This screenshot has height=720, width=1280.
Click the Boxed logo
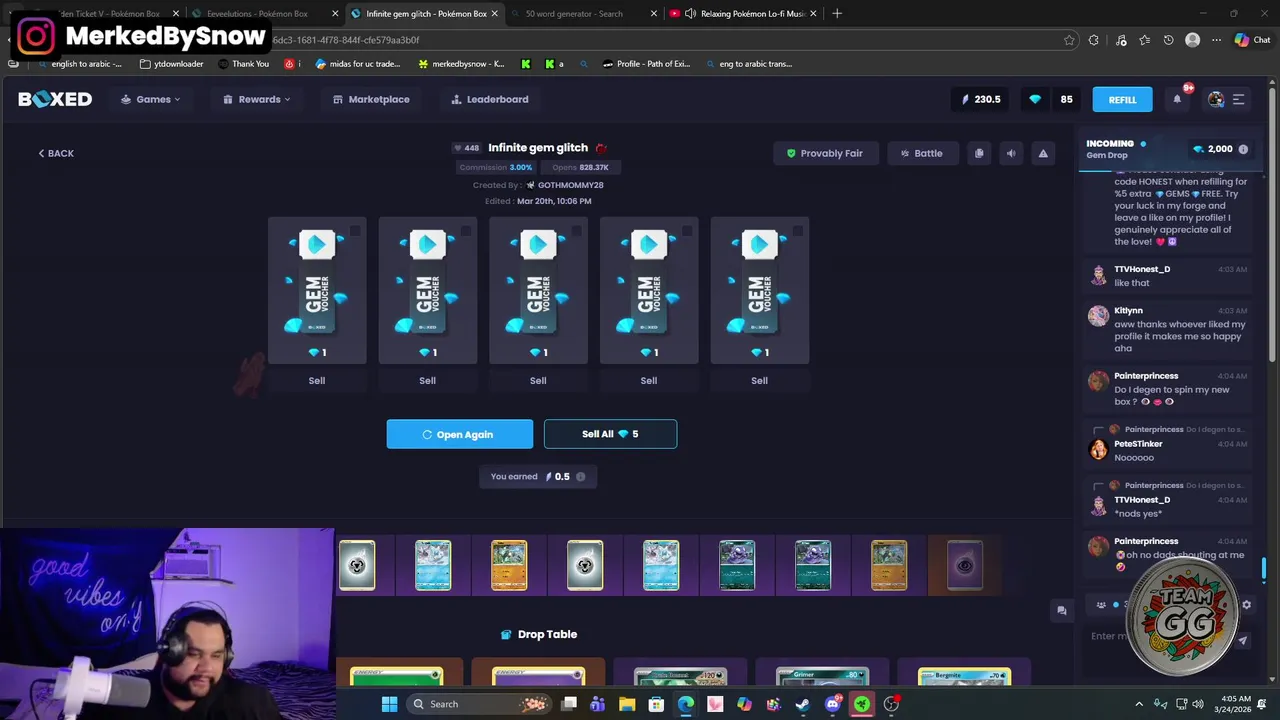click(x=55, y=99)
